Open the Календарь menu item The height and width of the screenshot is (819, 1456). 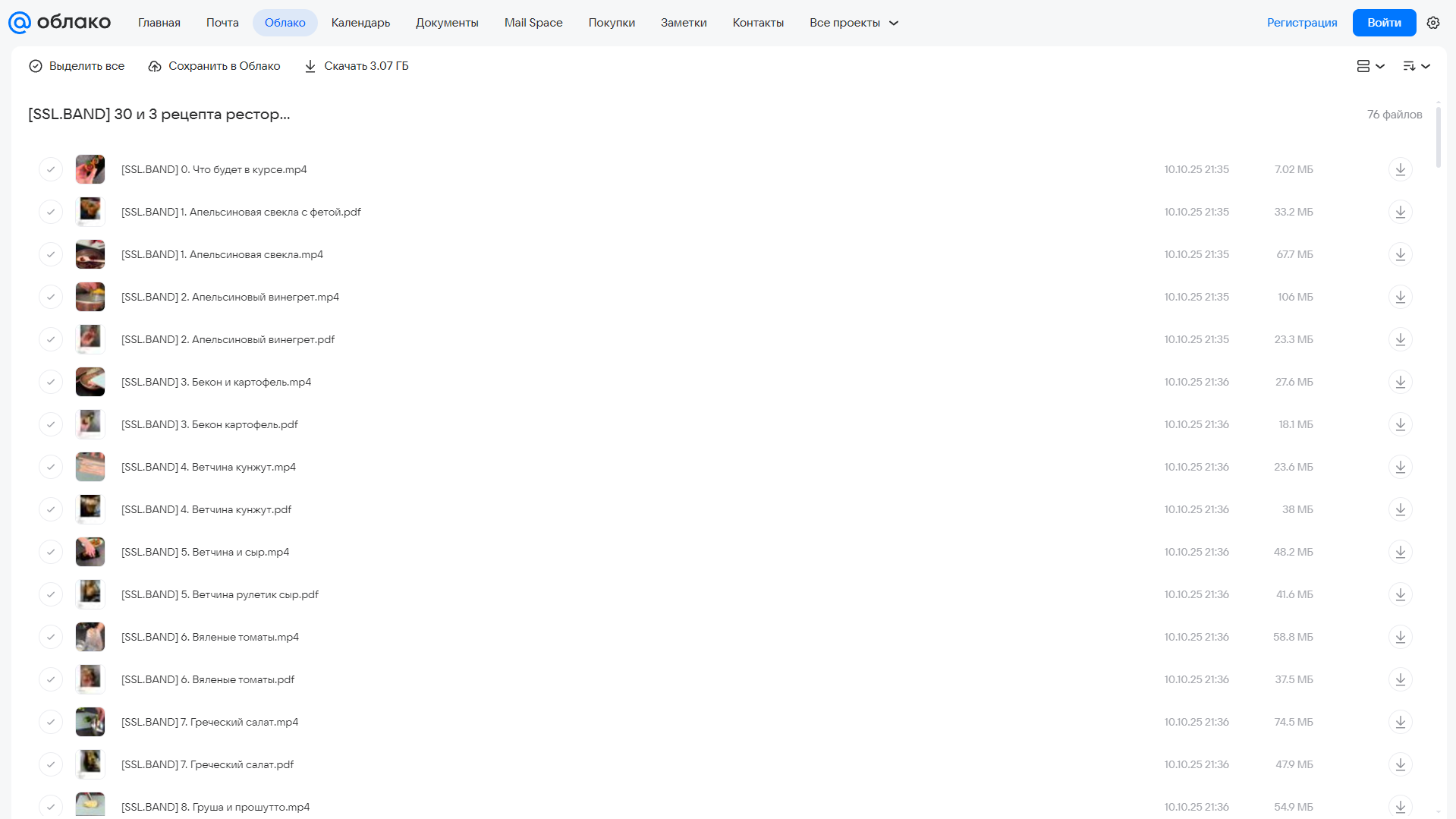360,23
